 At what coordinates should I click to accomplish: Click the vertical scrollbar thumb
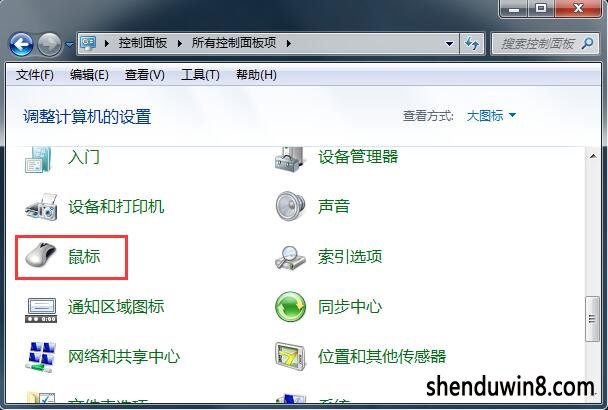pos(592,319)
